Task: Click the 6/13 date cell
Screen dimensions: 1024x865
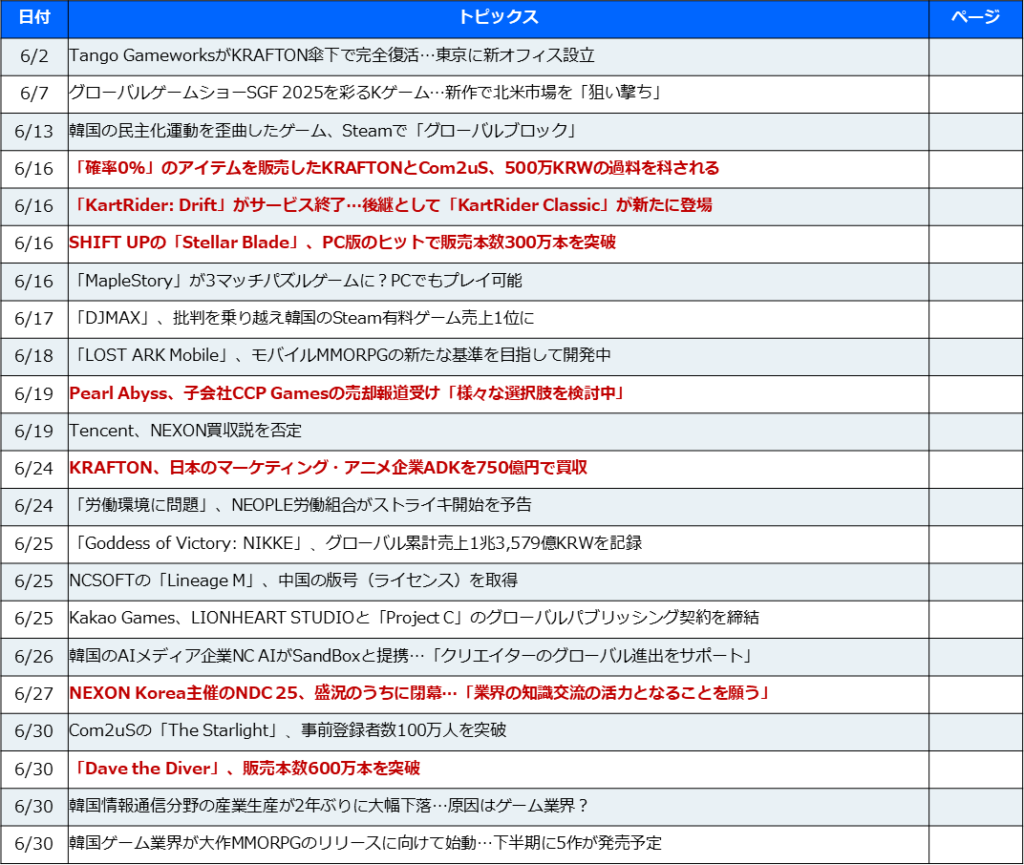Action: (34, 131)
